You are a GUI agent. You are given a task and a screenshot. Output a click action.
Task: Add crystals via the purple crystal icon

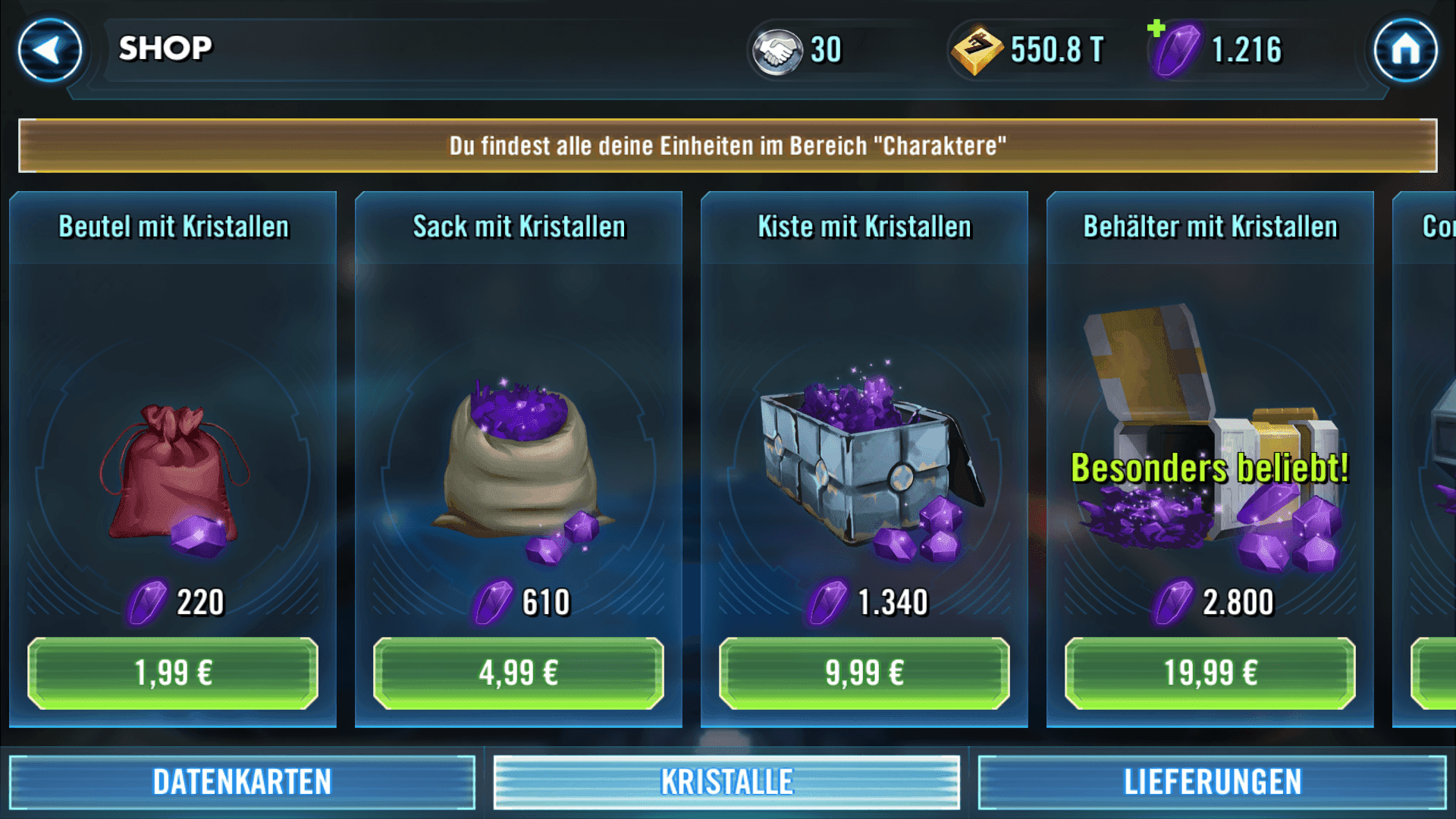(x=1174, y=49)
